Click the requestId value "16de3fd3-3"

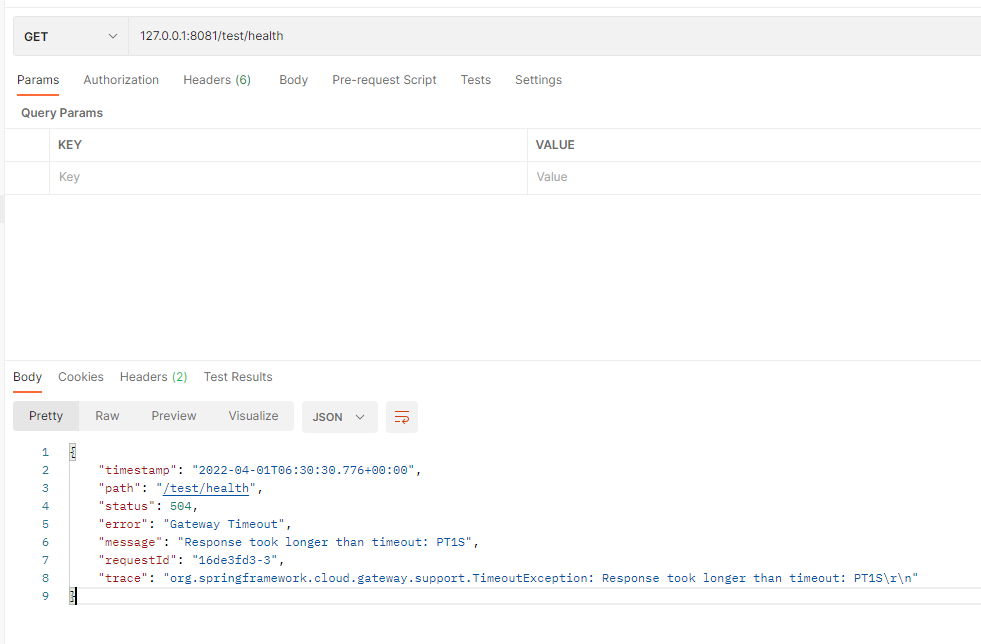(235, 560)
